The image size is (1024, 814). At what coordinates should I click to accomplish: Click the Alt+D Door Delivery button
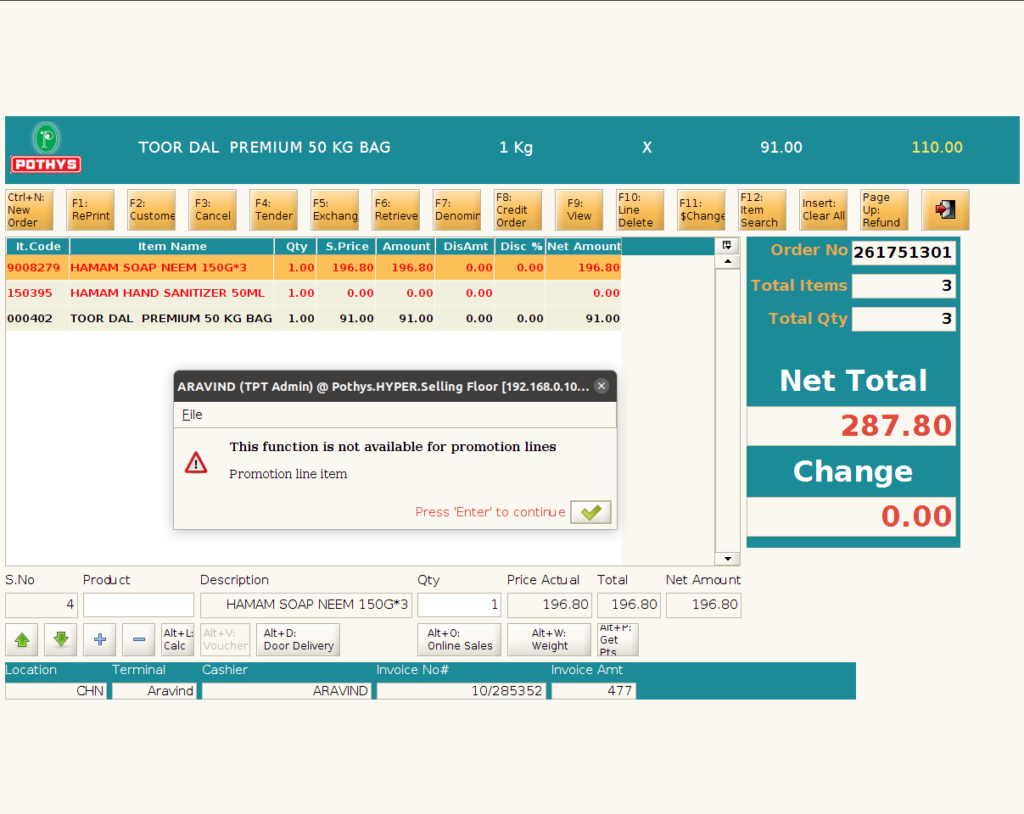pos(299,640)
